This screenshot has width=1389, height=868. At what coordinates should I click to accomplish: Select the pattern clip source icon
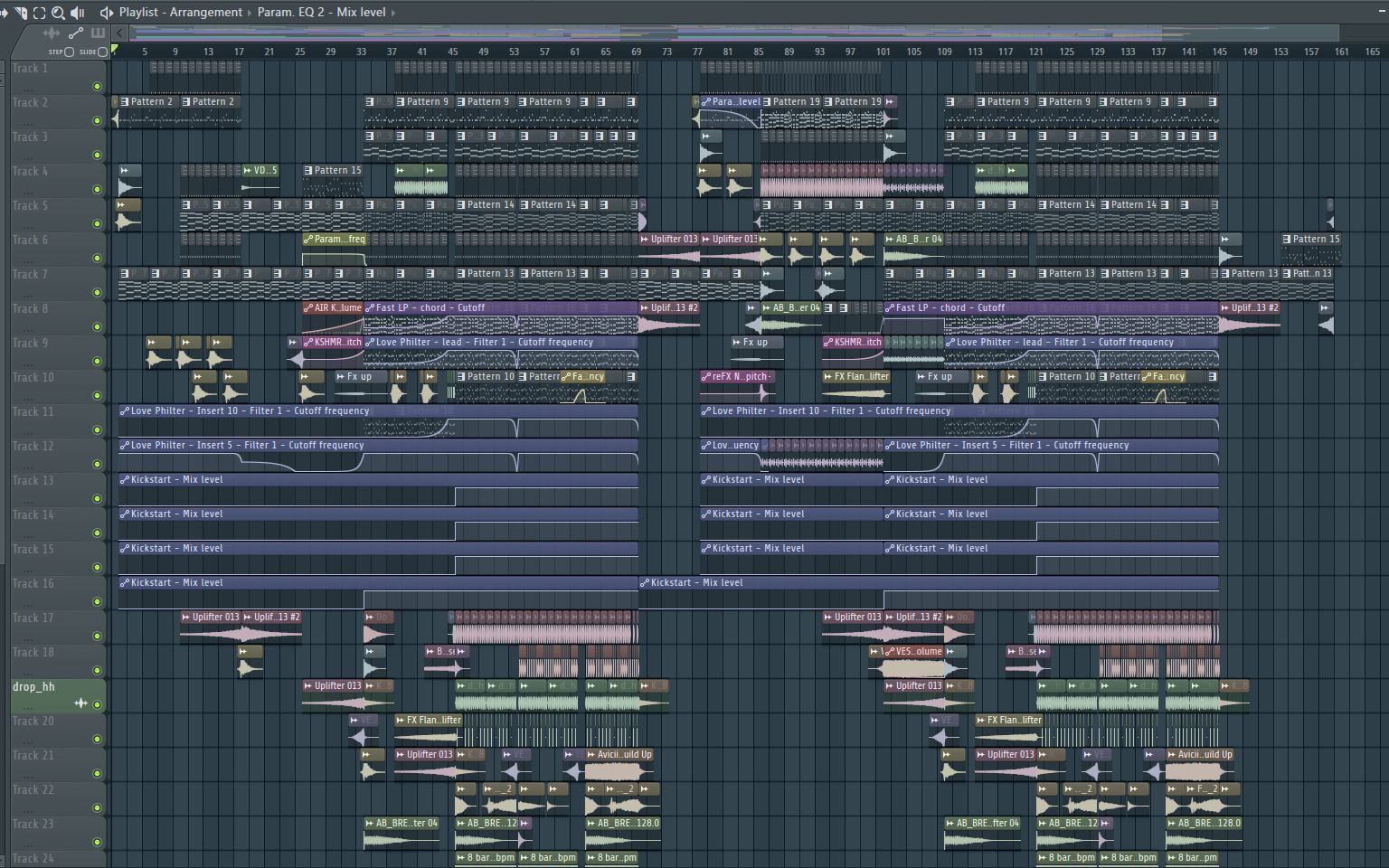(97, 33)
